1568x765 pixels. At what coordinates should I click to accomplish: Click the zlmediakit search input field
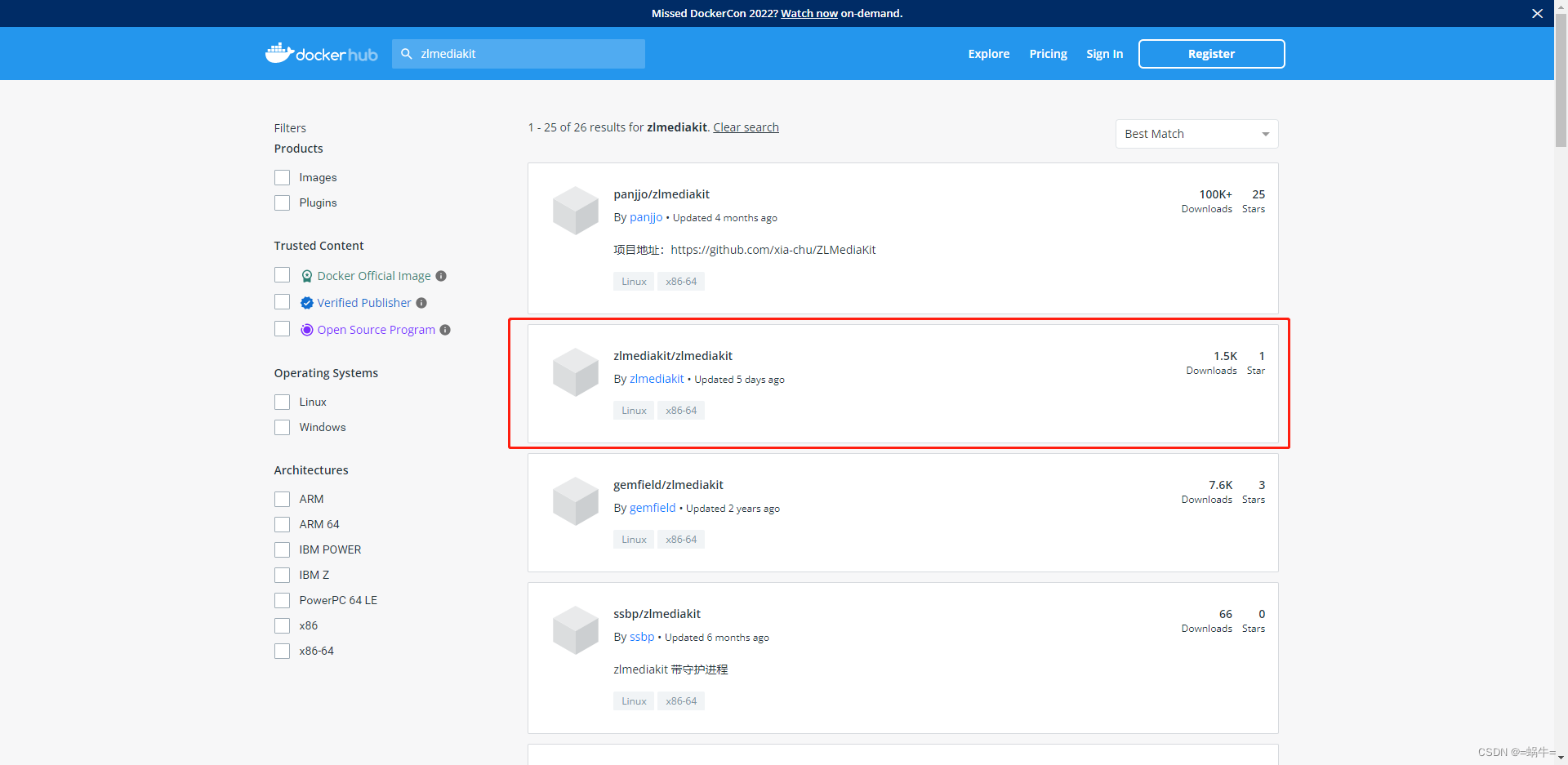pos(519,54)
